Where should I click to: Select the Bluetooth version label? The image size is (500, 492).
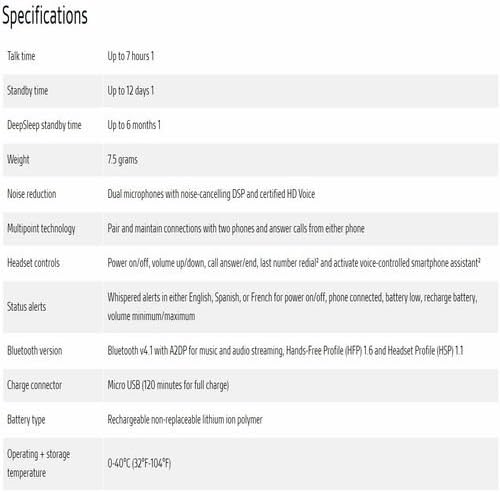(x=35, y=351)
